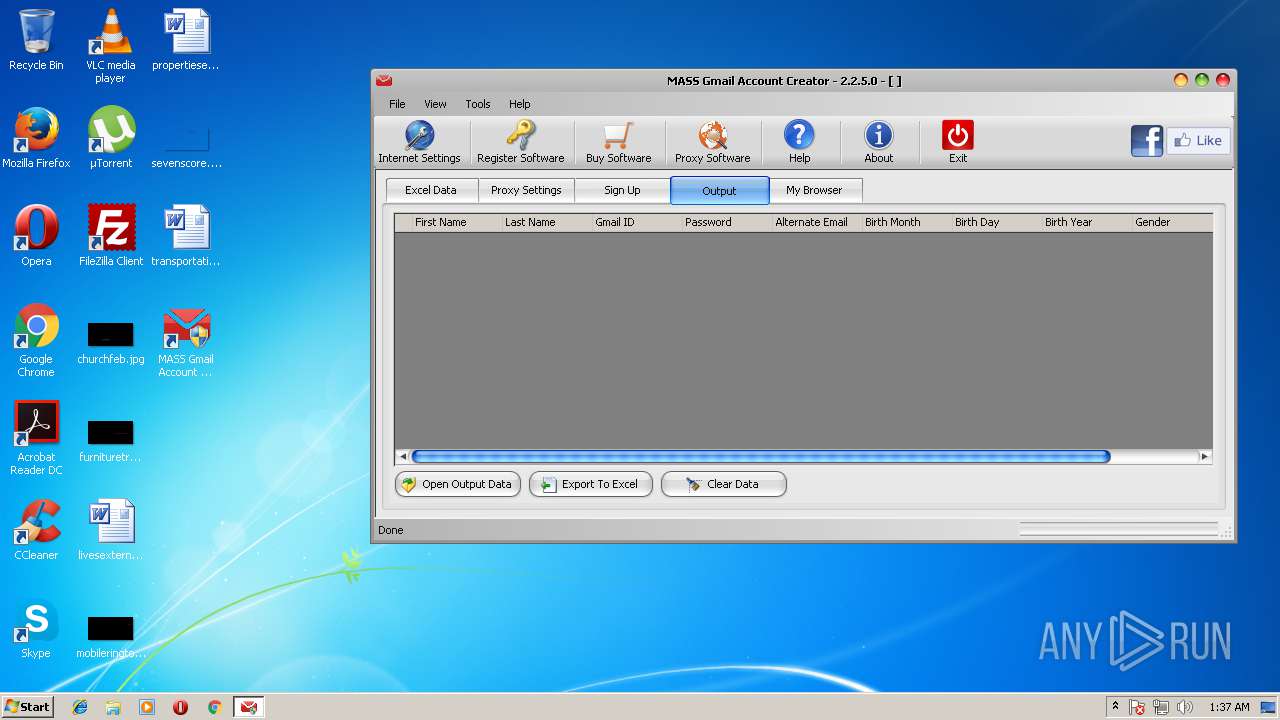Viewport: 1280px width, 720px height.
Task: Open the Windows Start menu
Action: (x=27, y=707)
